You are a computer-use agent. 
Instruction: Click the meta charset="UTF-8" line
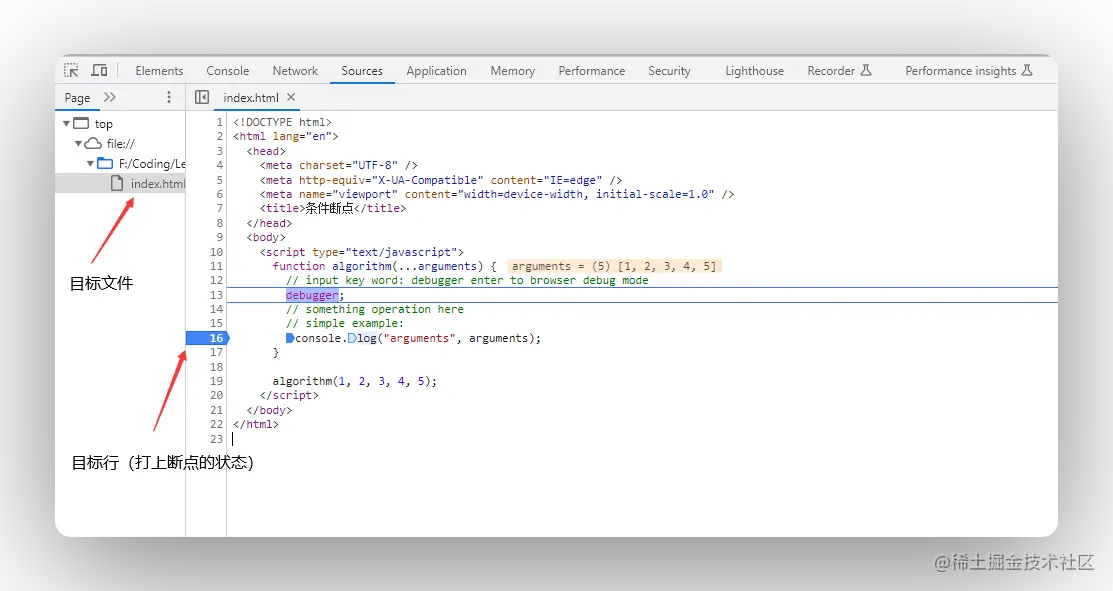pos(339,165)
